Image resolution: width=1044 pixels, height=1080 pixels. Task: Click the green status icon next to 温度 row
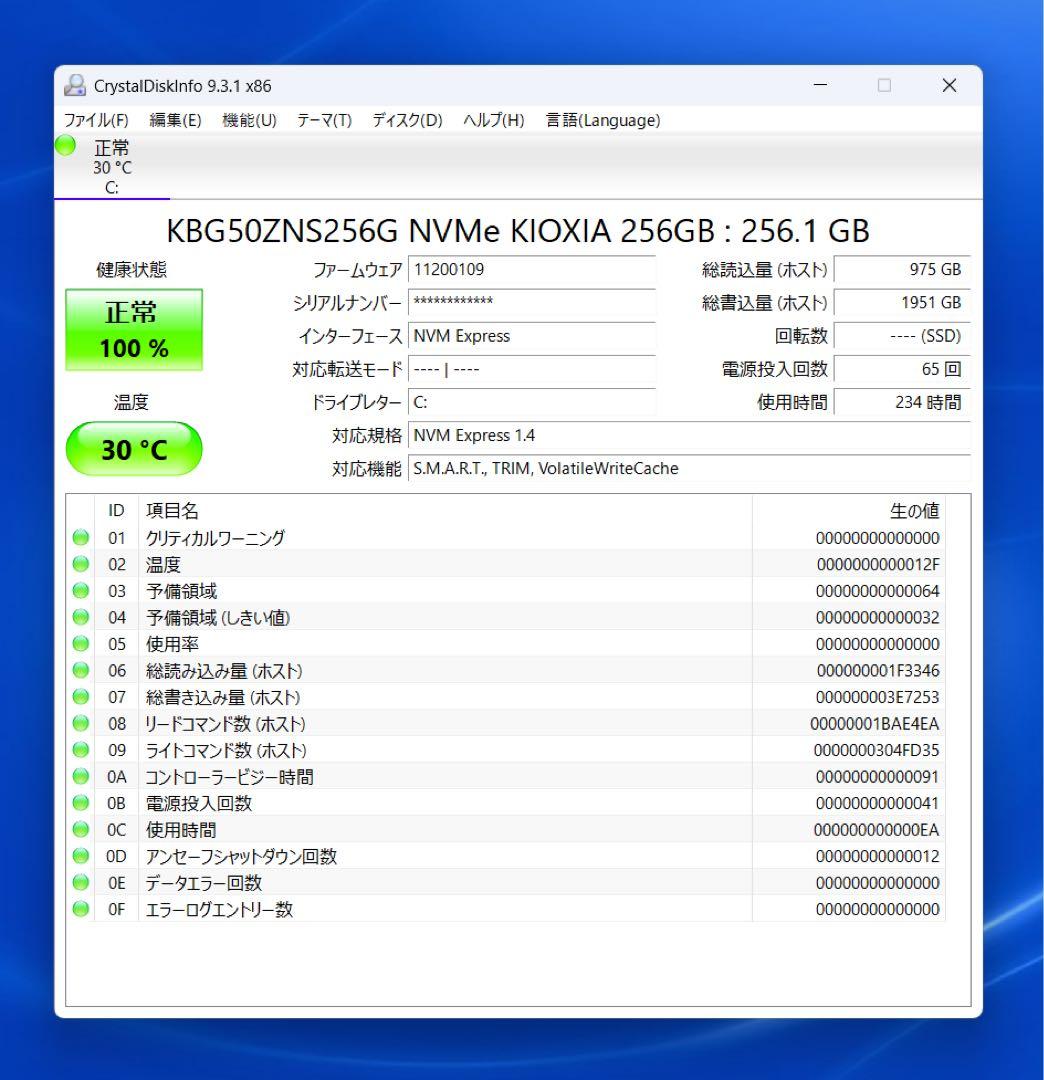pyautogui.click(x=80, y=564)
